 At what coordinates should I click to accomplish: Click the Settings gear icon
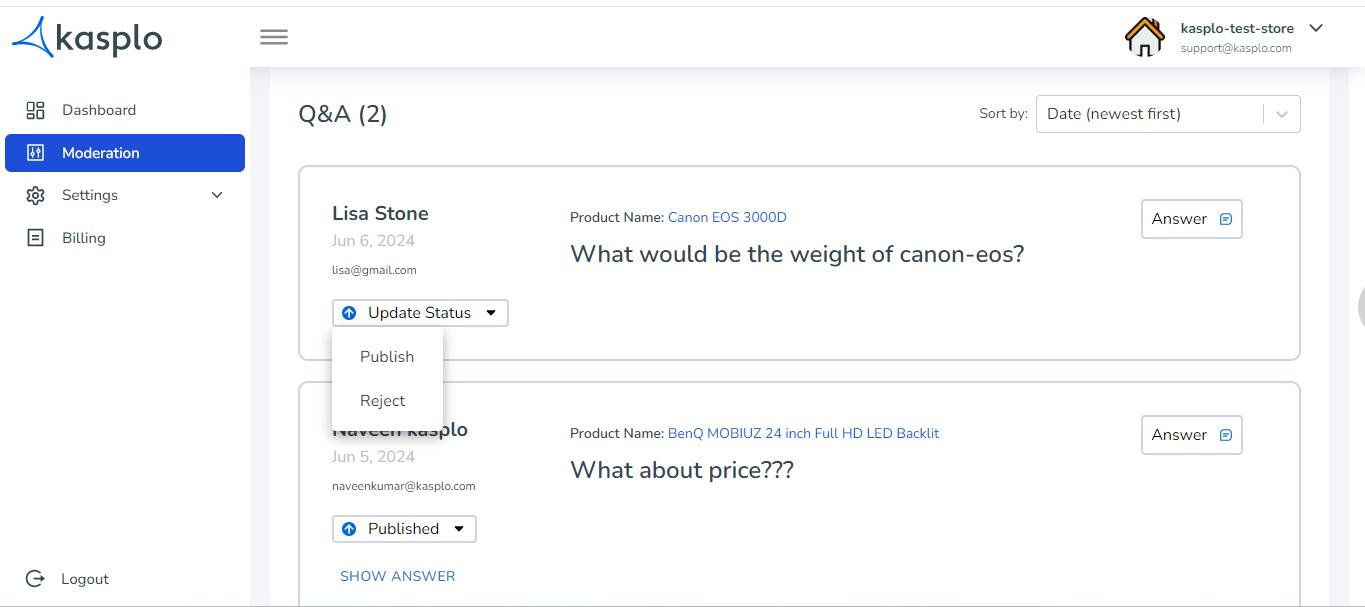[x=35, y=195]
